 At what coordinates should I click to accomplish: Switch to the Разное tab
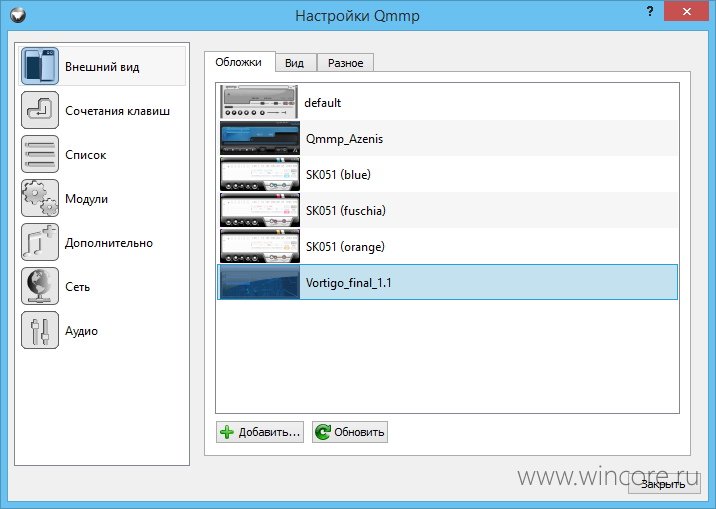(345, 63)
